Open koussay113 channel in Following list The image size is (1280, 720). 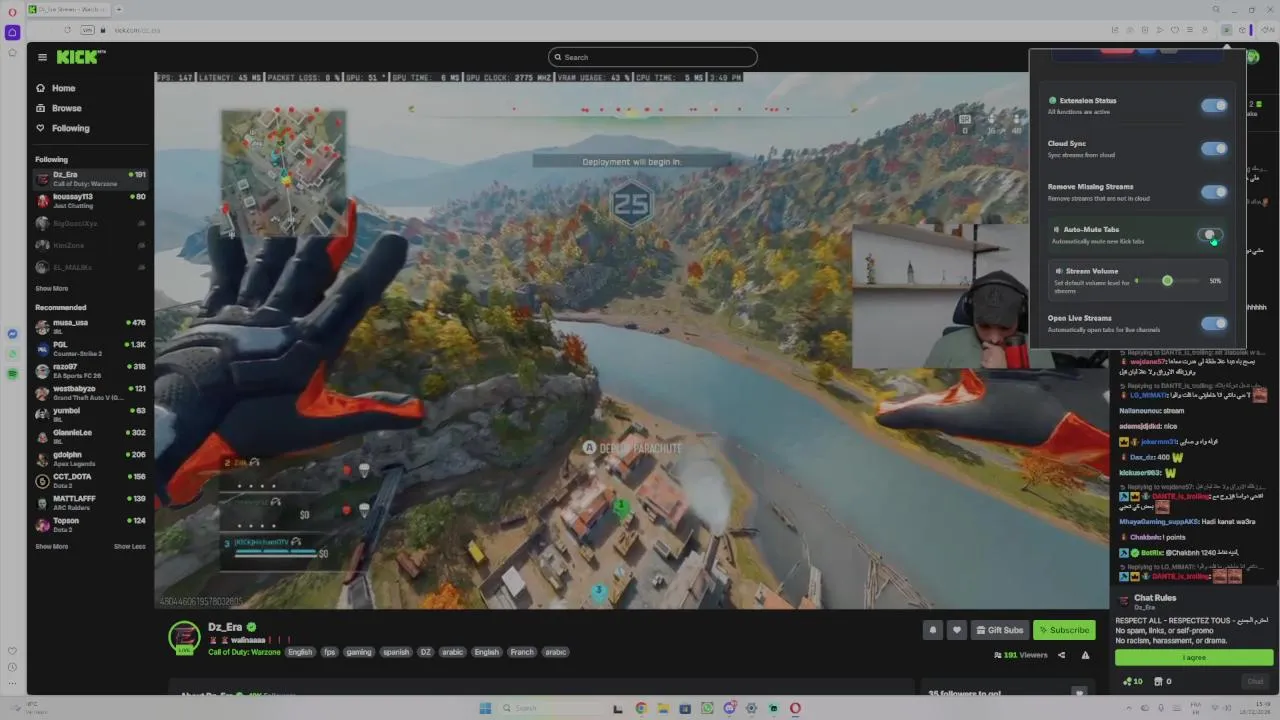pos(91,201)
